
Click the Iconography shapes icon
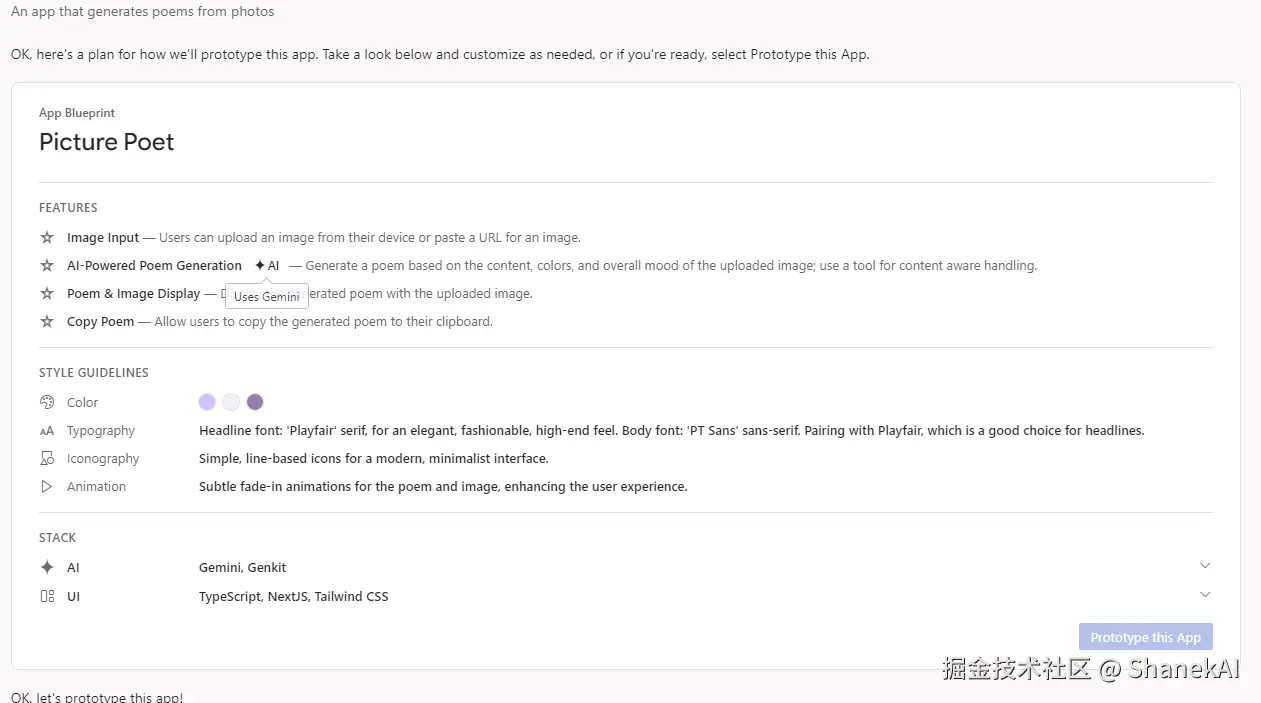[47, 459]
